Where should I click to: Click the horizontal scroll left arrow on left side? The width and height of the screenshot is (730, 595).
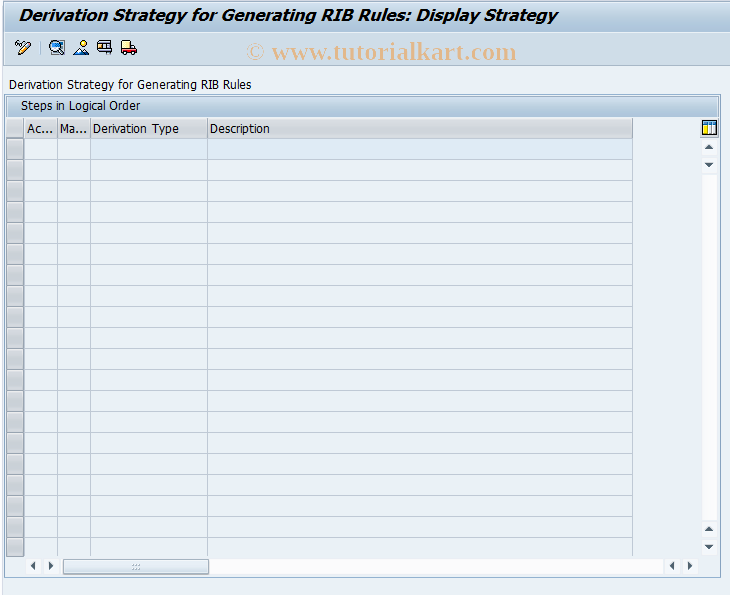click(x=33, y=566)
